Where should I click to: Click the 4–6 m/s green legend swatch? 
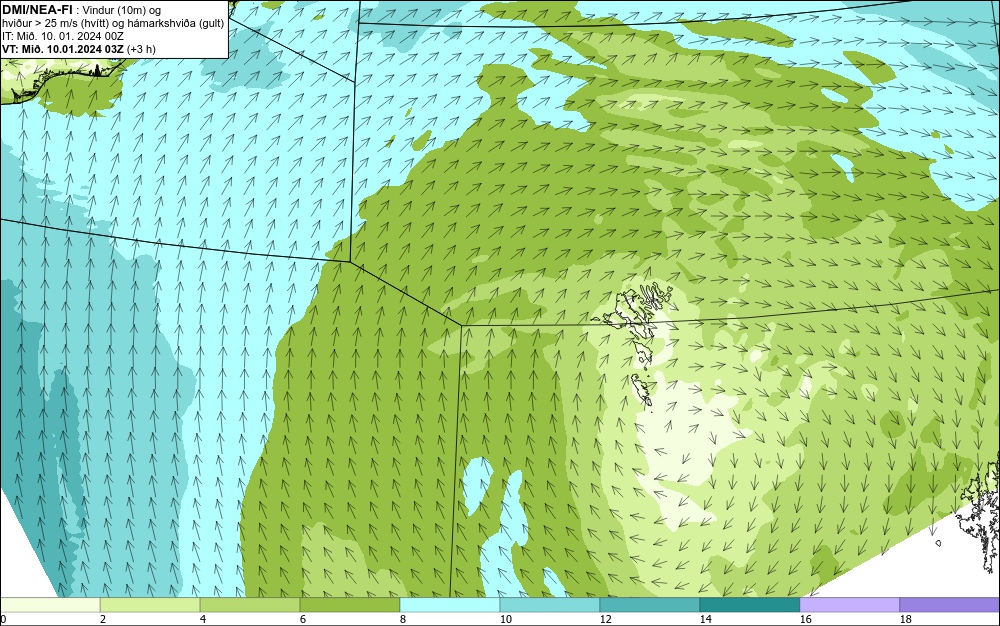click(250, 604)
